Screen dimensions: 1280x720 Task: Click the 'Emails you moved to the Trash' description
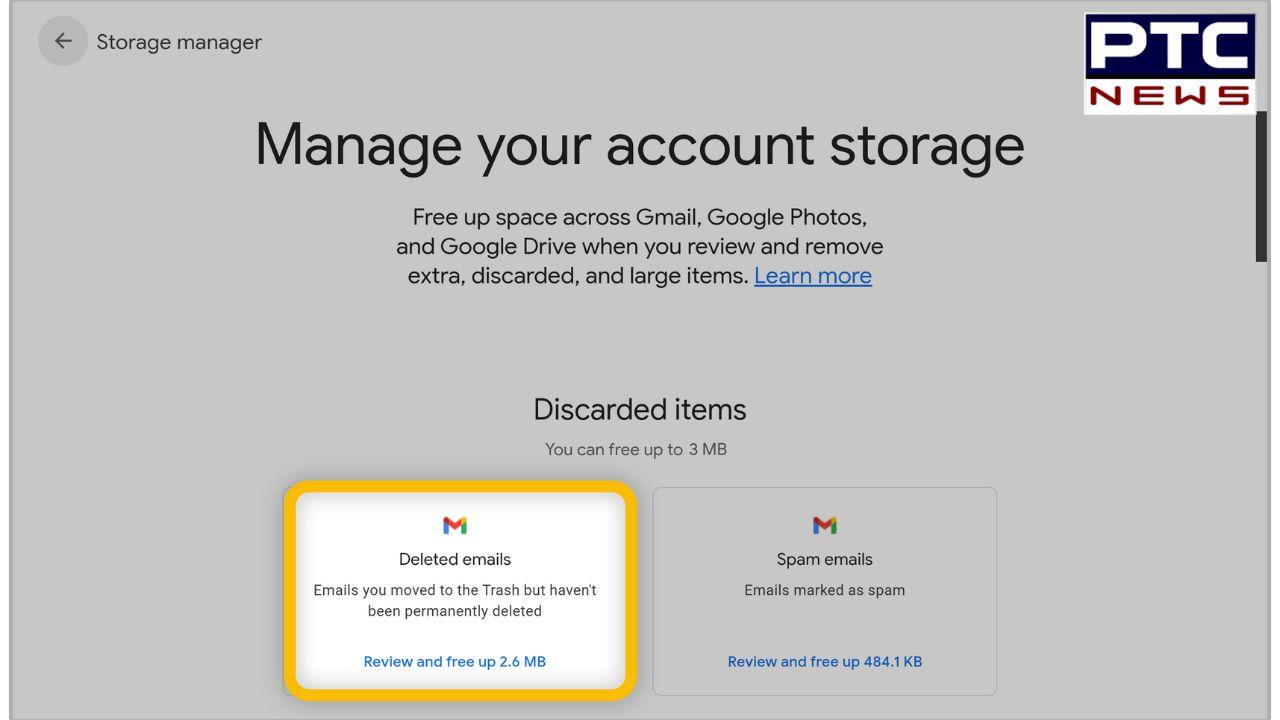[x=455, y=600]
